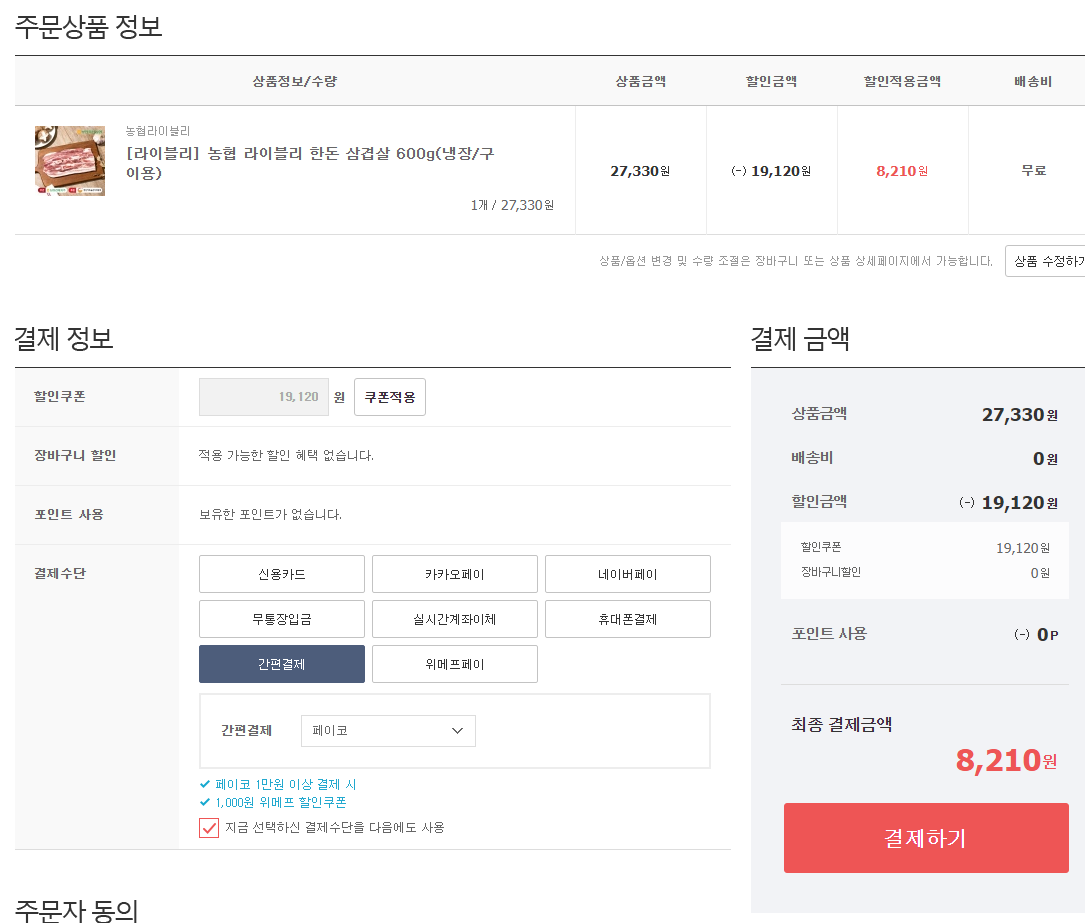Click the 상품정보/수량 column header
Screen dimensions: 1085x923
[295, 81]
